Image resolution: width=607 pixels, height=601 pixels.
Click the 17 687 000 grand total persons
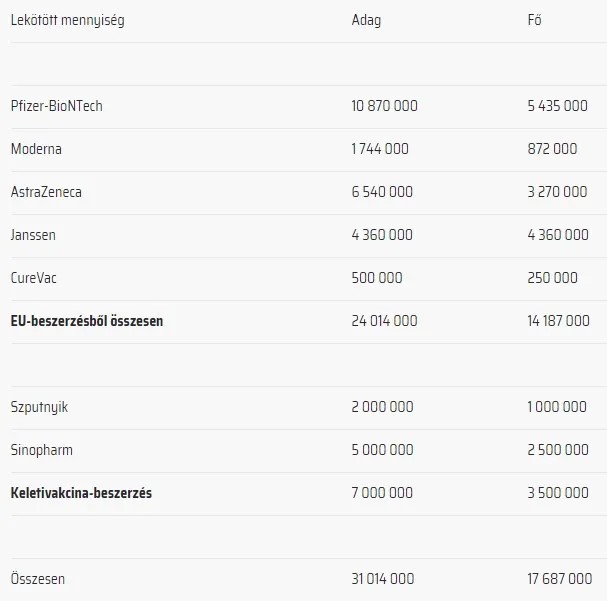click(560, 579)
